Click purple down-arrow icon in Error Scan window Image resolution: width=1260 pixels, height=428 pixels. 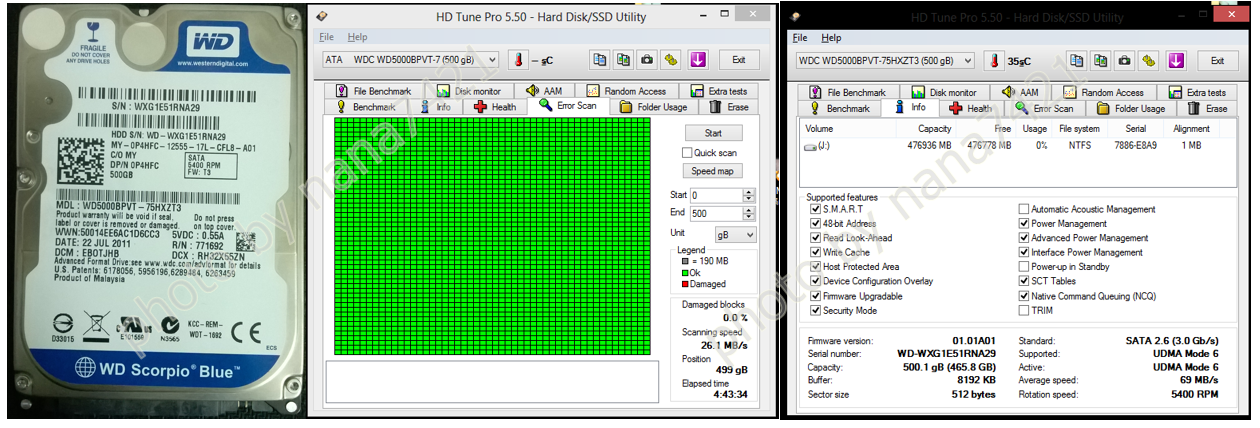click(x=697, y=60)
